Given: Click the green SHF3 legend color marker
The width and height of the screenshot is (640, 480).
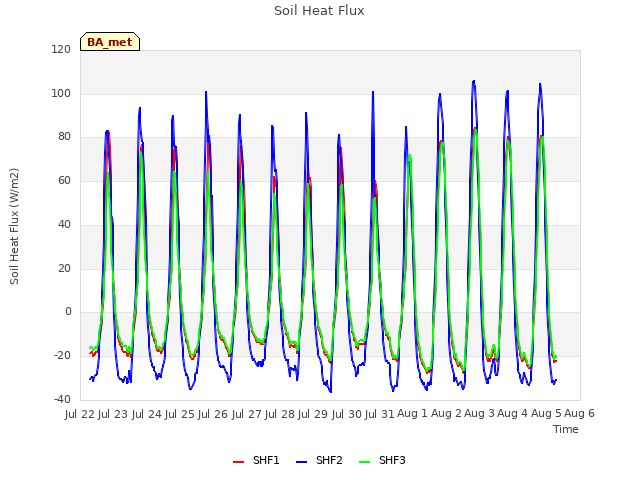Looking at the screenshot, I should 364,462.
